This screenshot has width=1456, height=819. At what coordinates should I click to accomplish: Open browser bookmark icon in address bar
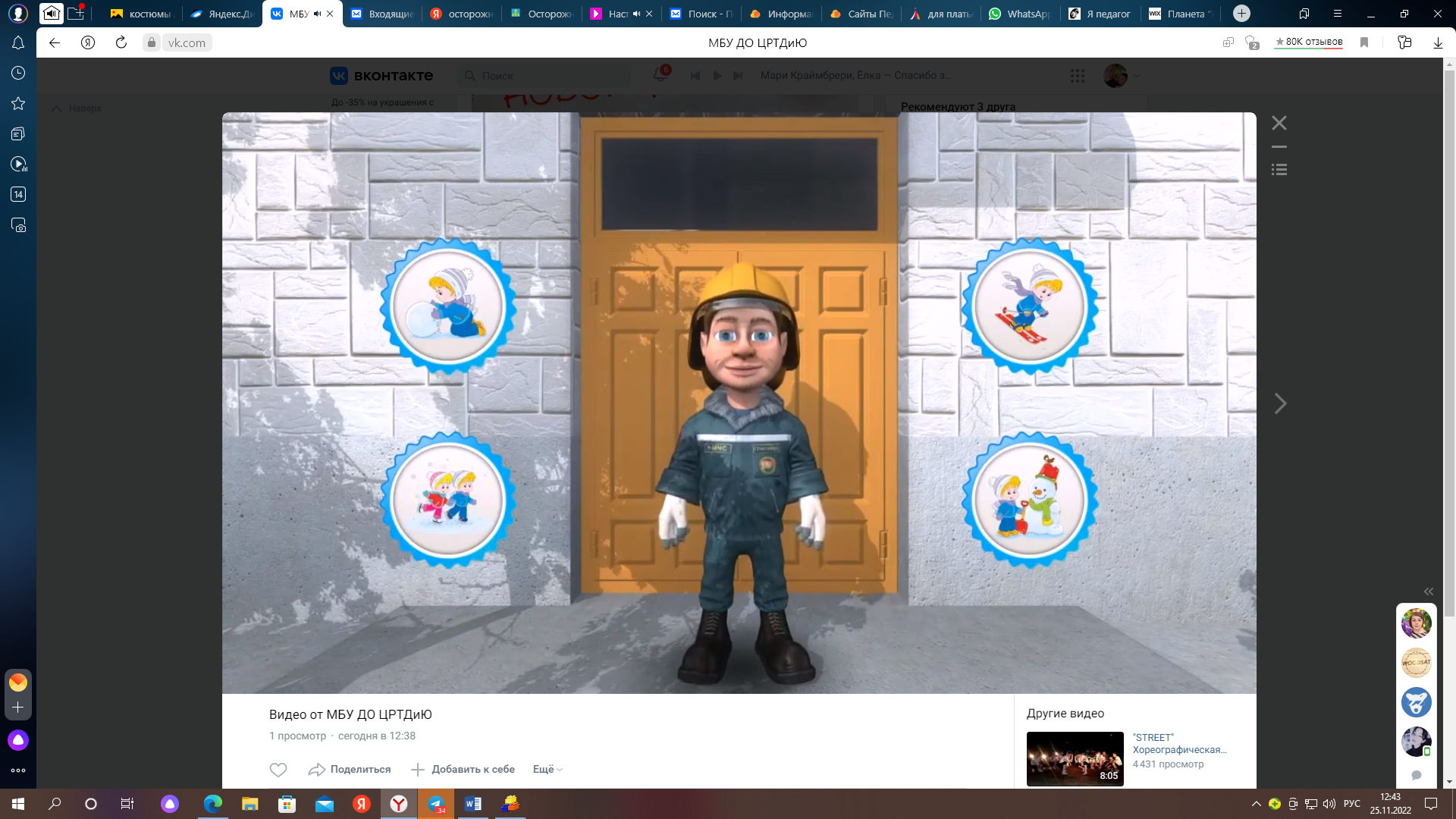click(1364, 42)
